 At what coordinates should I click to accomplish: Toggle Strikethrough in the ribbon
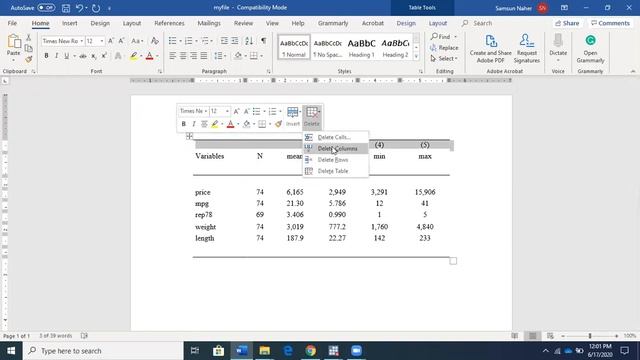tap(83, 56)
